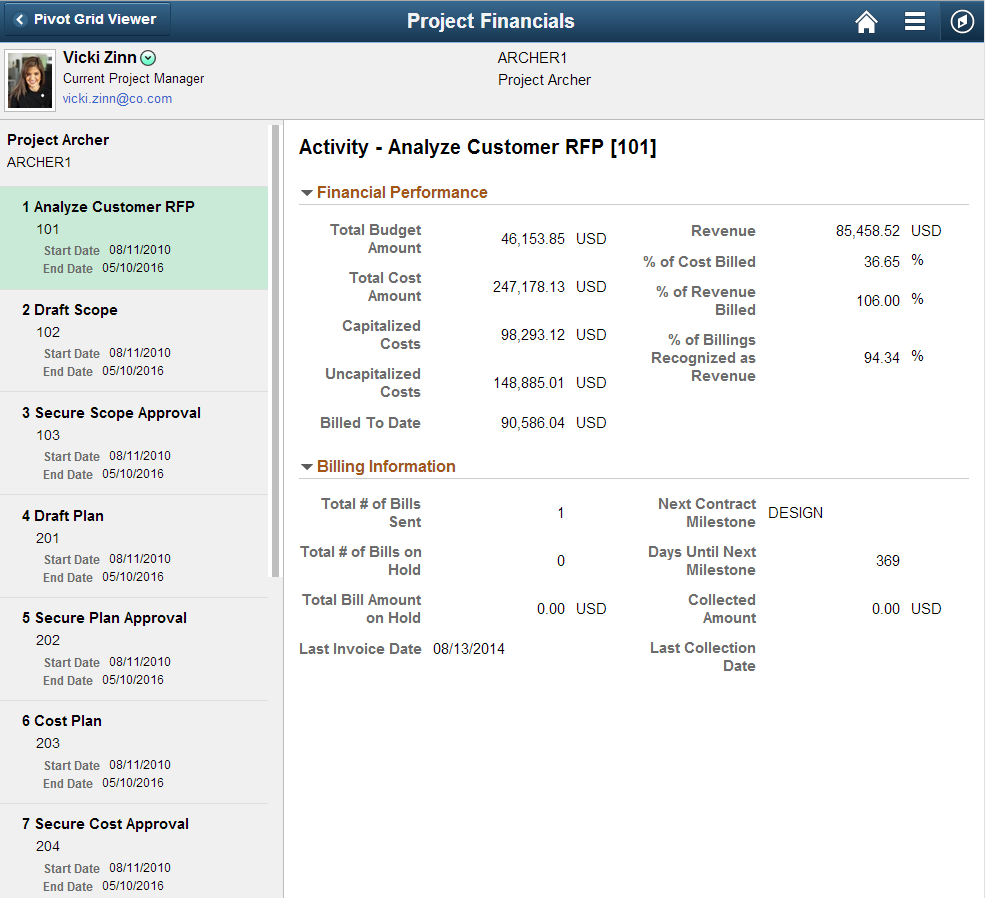Click the ARCHER1 project label under Project Archer
This screenshot has width=985, height=898.
(x=37, y=162)
